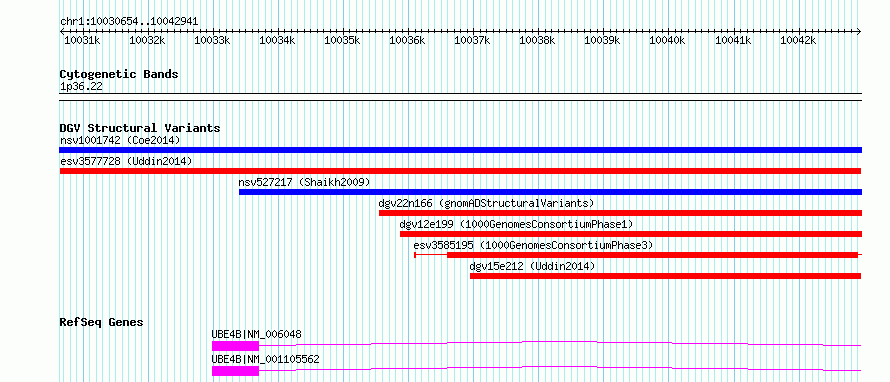Open the esv3585195 (1000GenomesConsortiumPhase3) label
Viewport: 890px width, 382px height.
(534, 245)
